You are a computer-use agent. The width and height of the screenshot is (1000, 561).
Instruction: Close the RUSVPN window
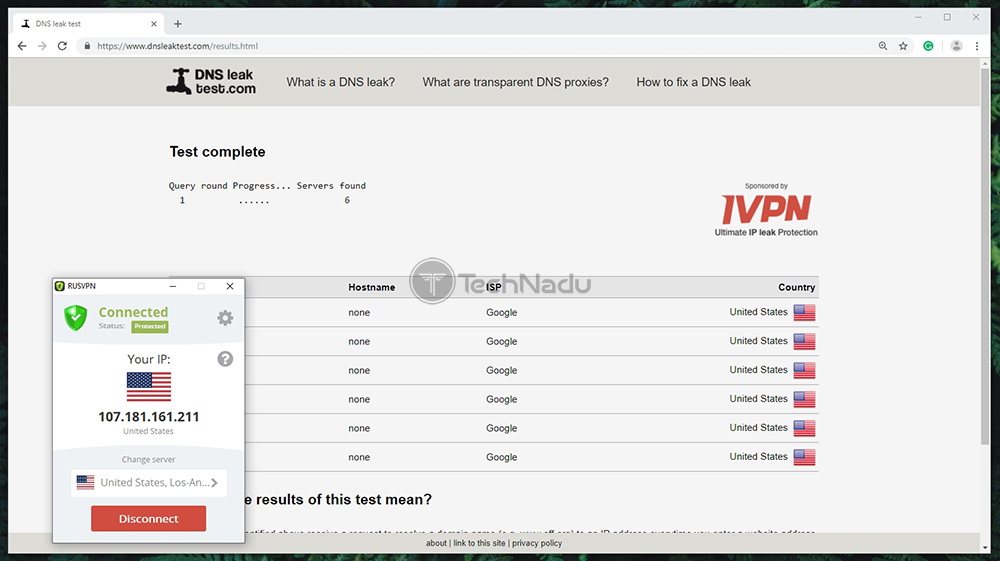[x=230, y=286]
